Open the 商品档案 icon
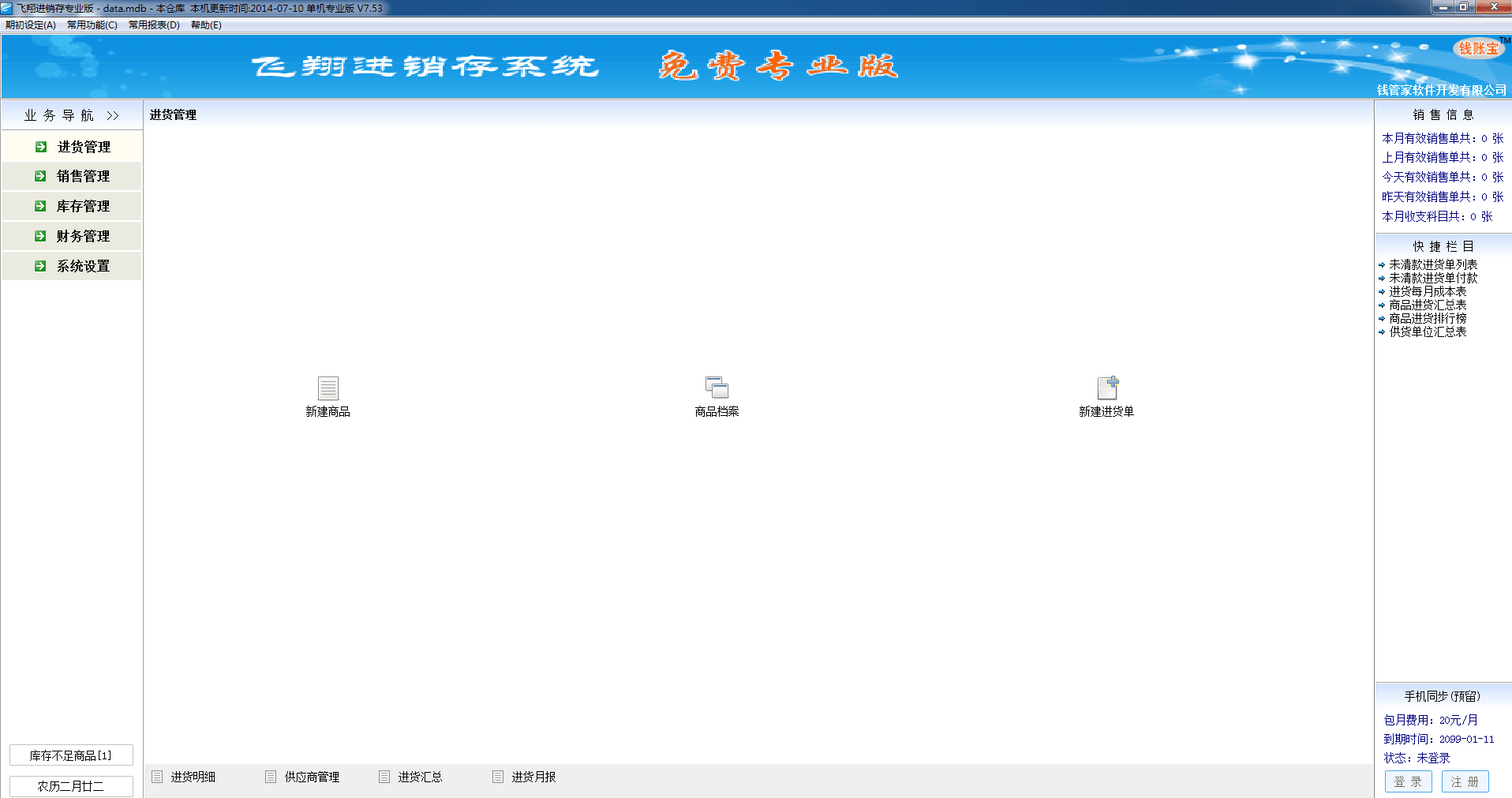Viewport: 1512px width, 798px height. [x=717, y=388]
